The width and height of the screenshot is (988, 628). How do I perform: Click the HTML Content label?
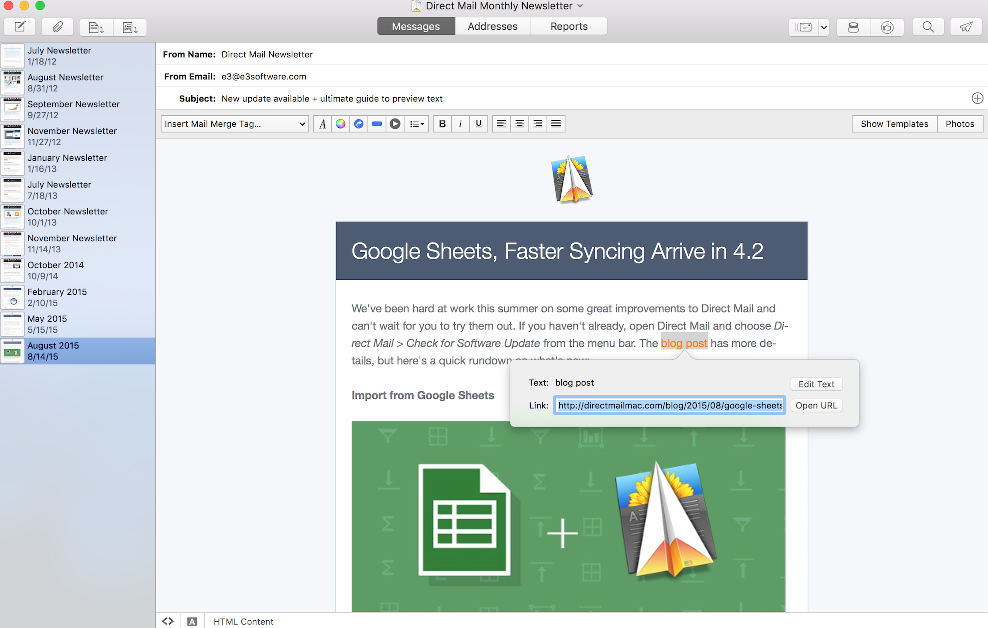243,622
